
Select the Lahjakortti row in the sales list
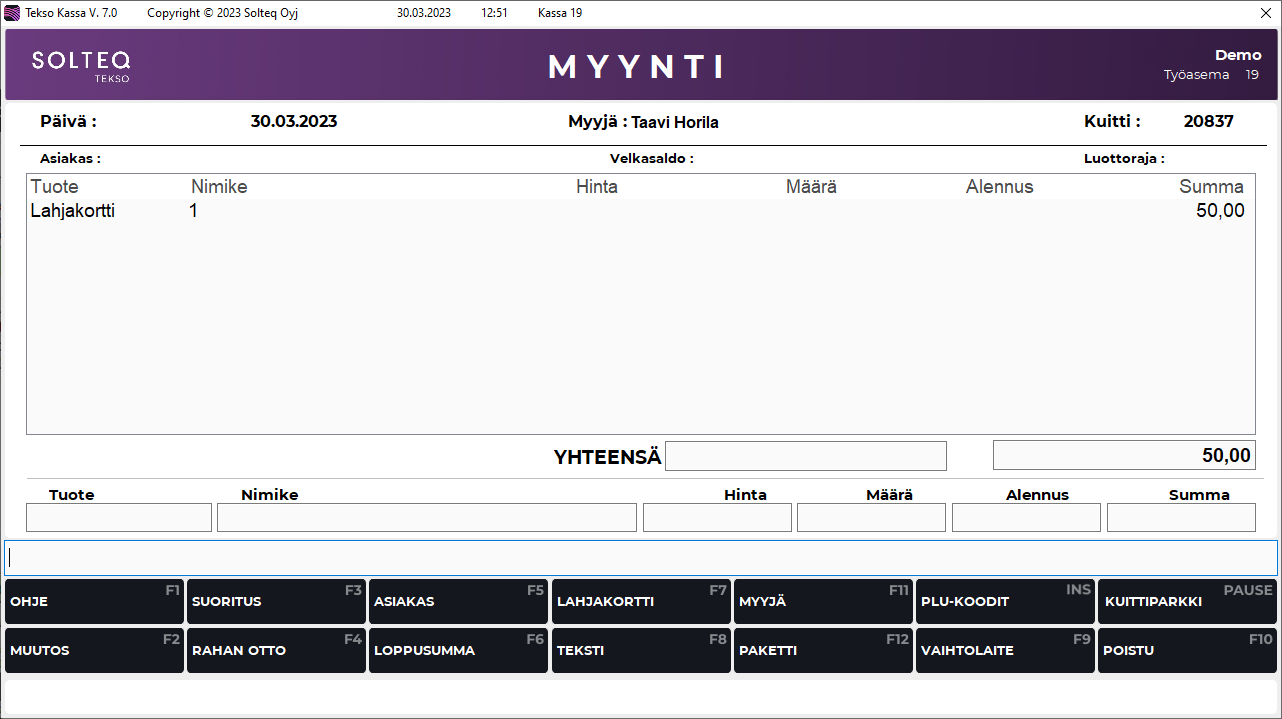[638, 211]
